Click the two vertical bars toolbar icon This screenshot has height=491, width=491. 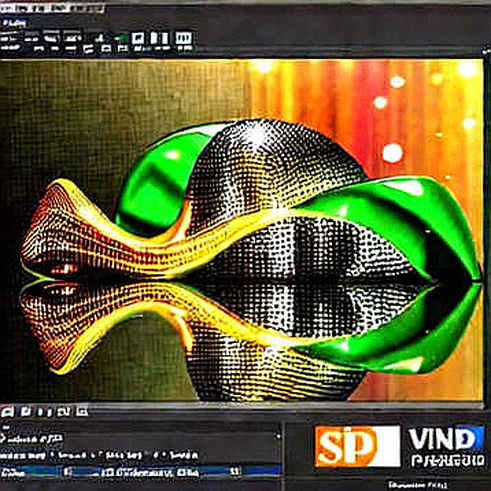[x=159, y=38]
